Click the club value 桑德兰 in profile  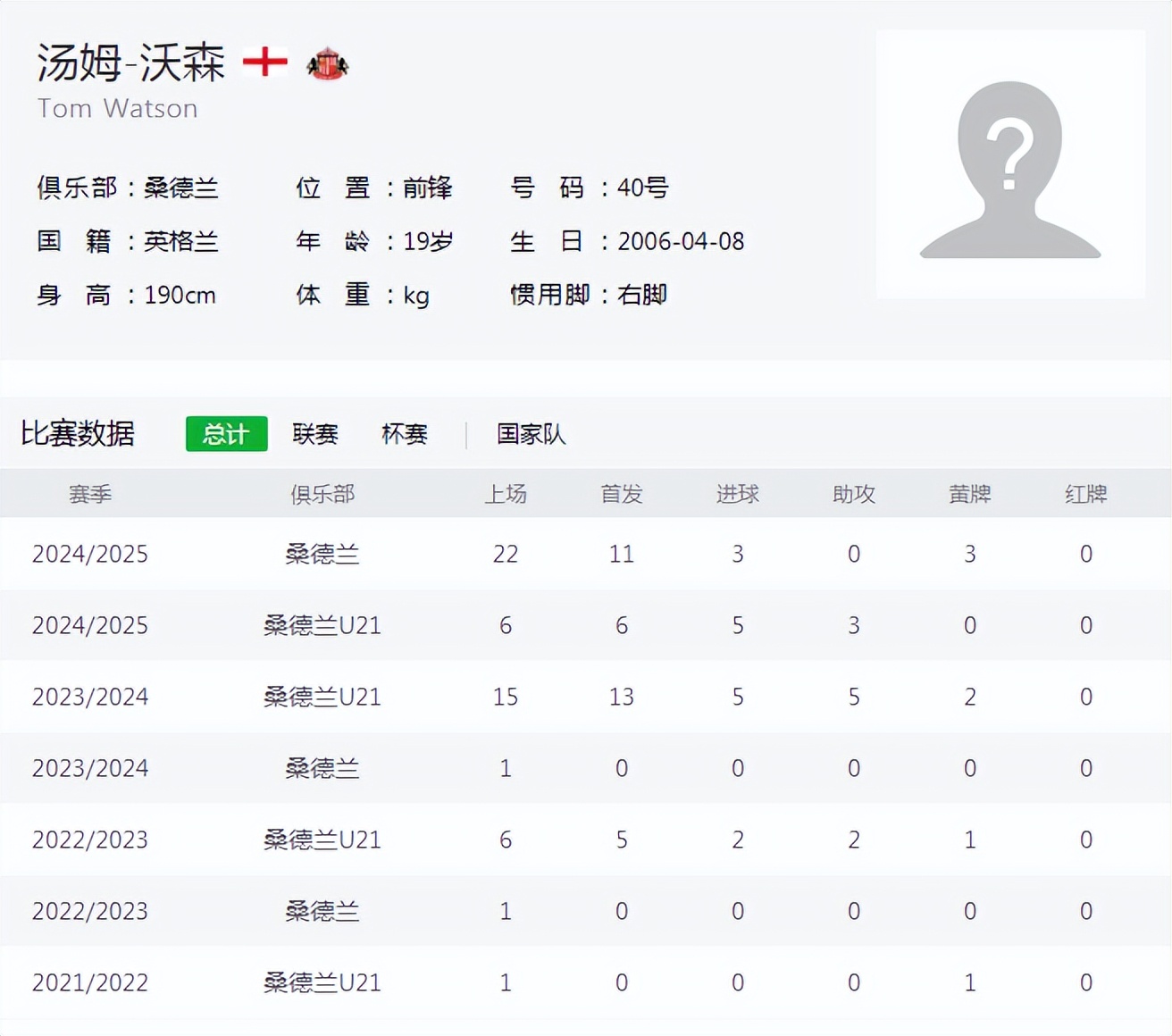[181, 188]
